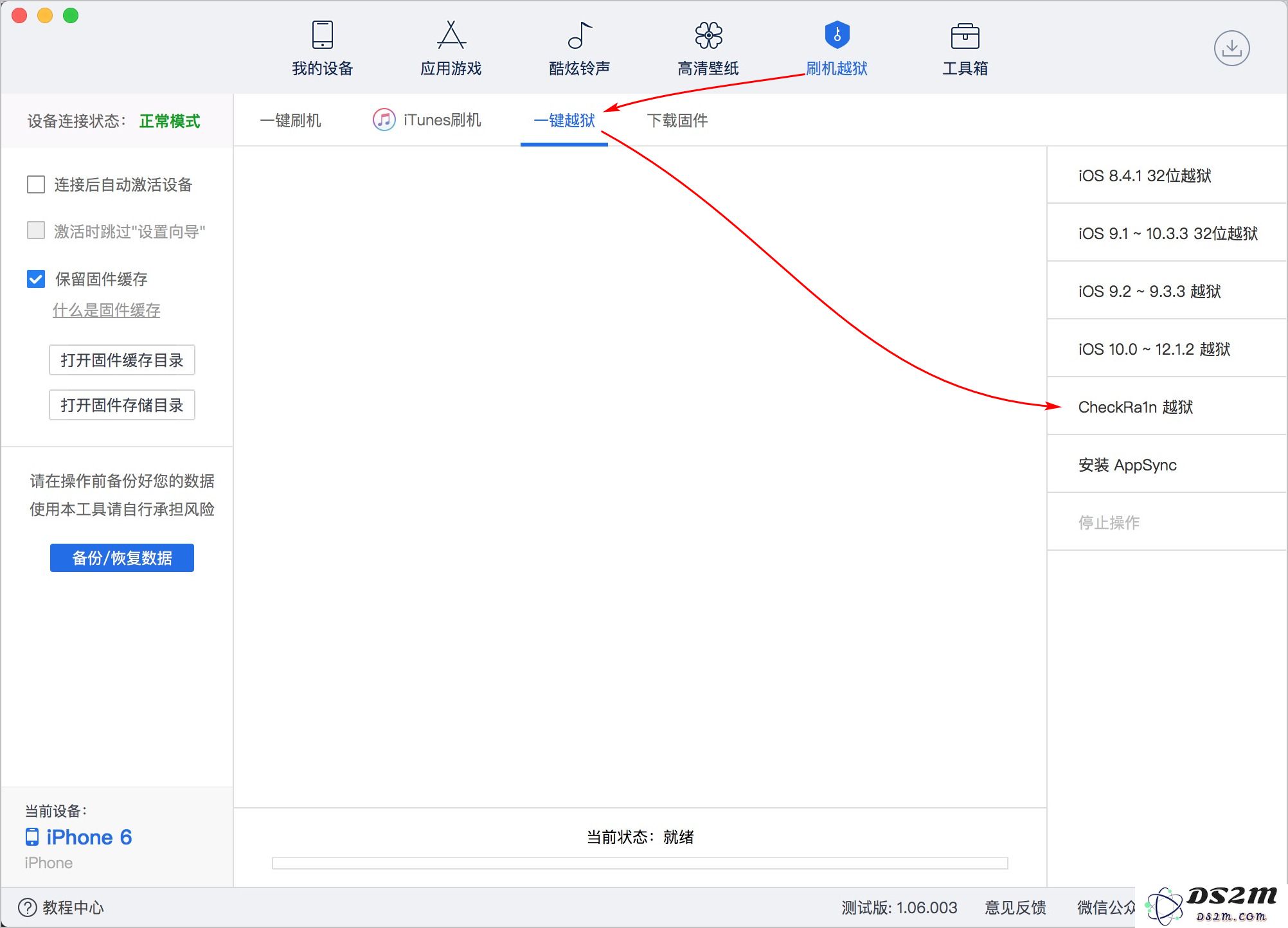Choose iOS 9.1 ~ 10.3.3 32位越狱

click(x=1167, y=233)
